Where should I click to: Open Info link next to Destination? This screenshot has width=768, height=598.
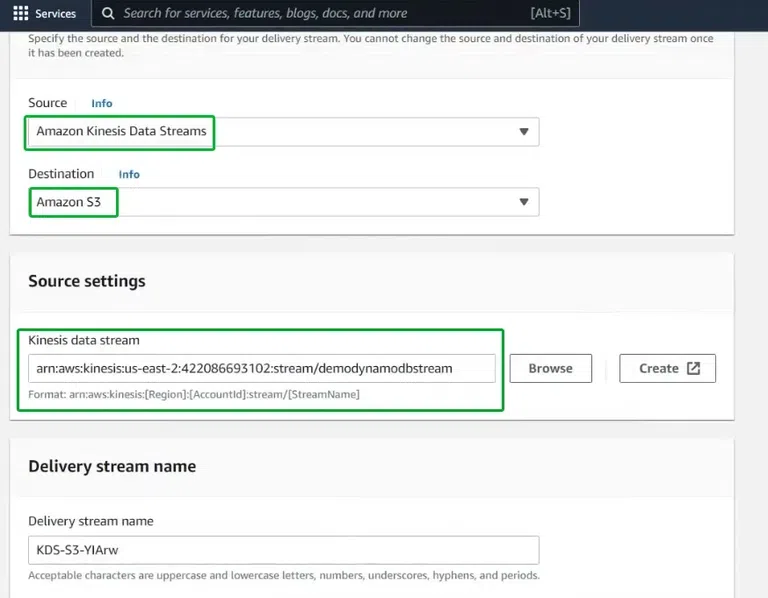[x=129, y=174]
